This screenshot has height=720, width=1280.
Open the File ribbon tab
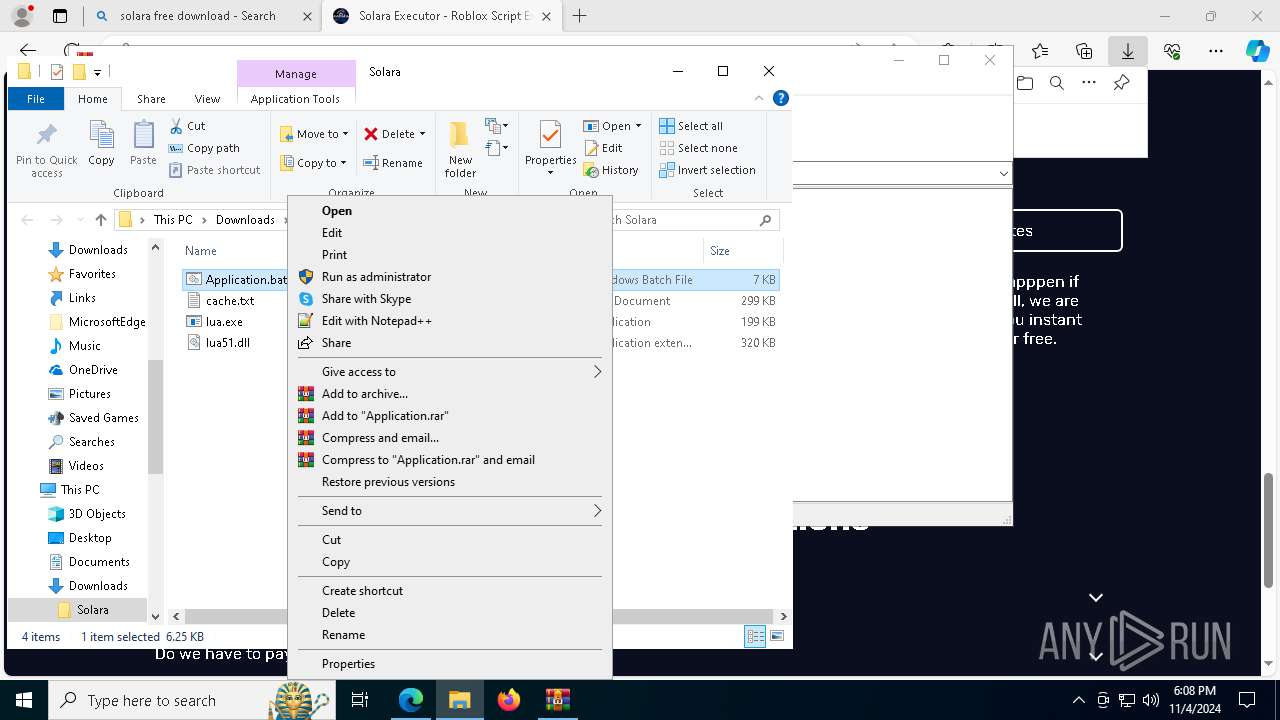(36, 99)
